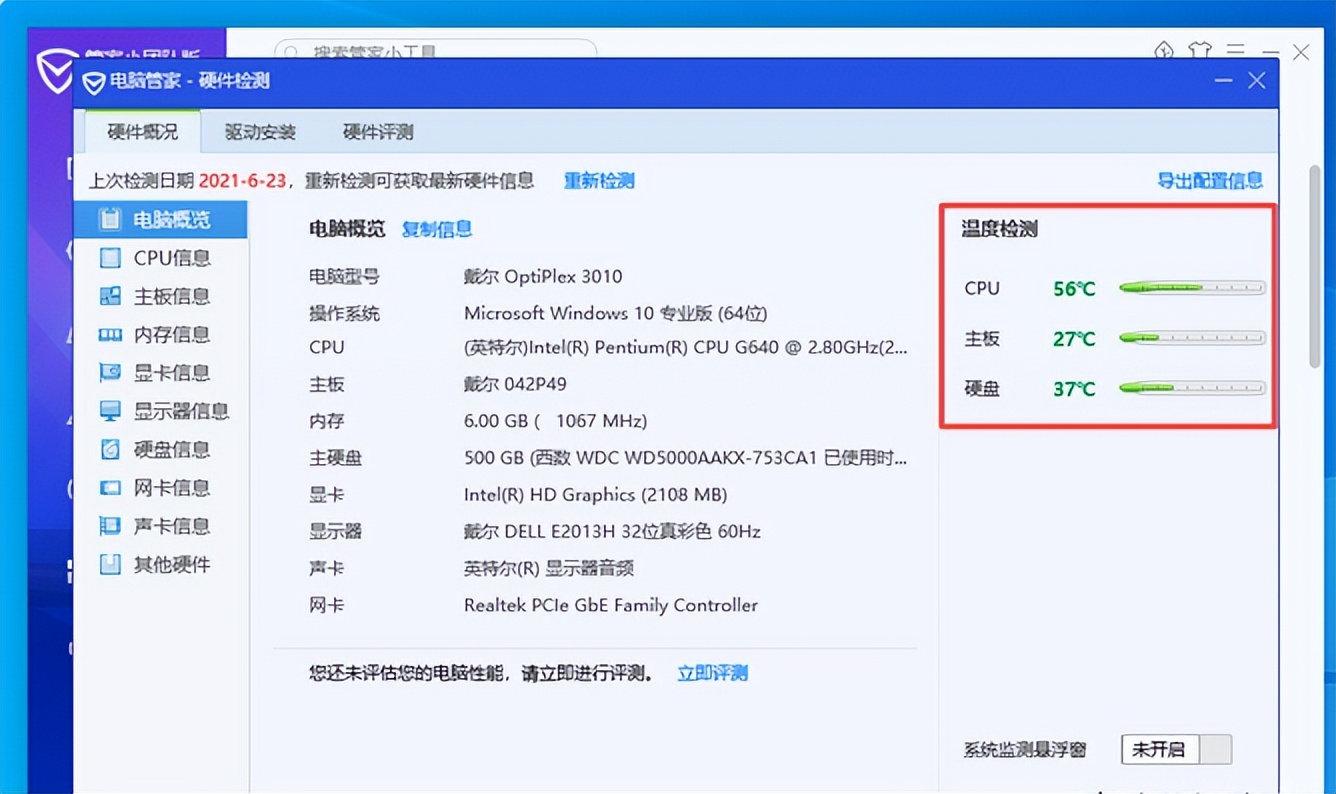Viewport: 1336px width, 794px height.
Task: Open 声卡信息 sound card panel
Action: 160,526
